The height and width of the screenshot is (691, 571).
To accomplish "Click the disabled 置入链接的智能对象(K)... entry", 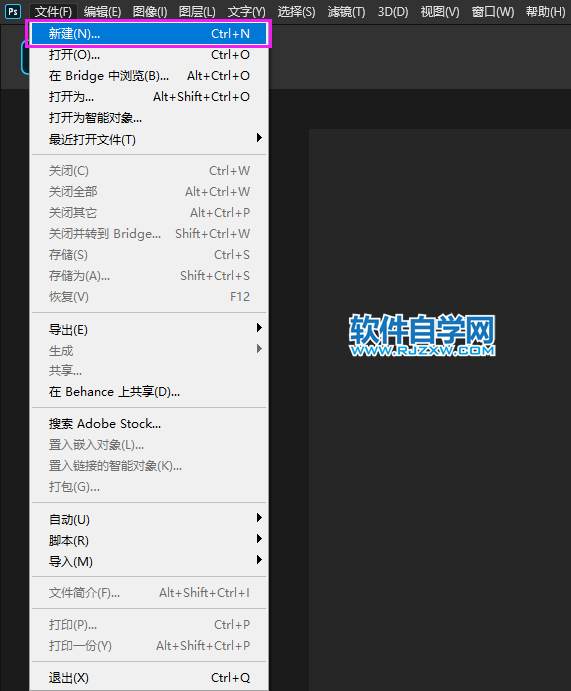I will click(x=149, y=466).
